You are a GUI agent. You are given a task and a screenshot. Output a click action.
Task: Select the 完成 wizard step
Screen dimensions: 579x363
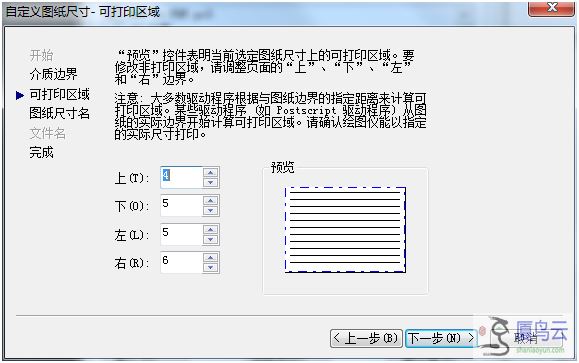coord(41,152)
